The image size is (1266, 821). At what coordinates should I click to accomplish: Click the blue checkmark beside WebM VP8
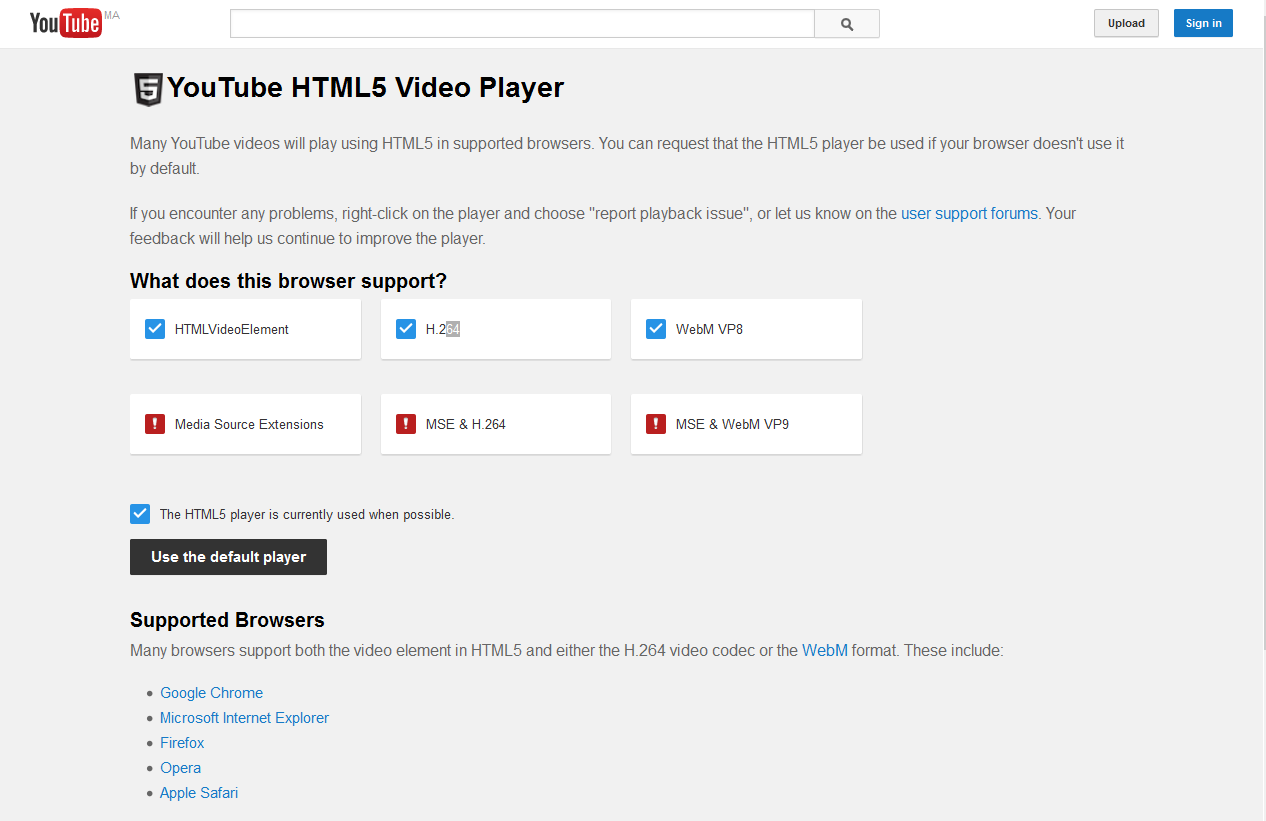tap(656, 329)
